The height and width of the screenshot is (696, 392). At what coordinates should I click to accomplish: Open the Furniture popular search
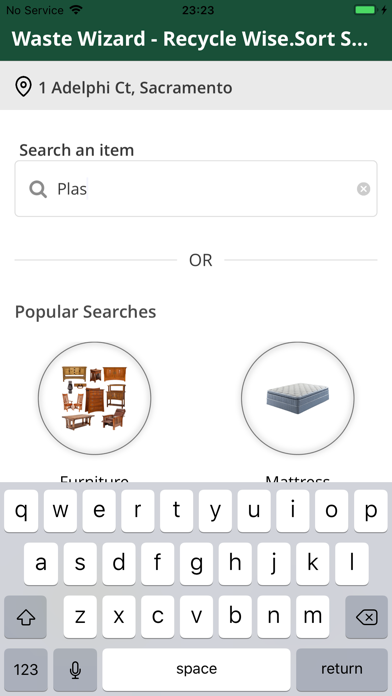tap(95, 398)
